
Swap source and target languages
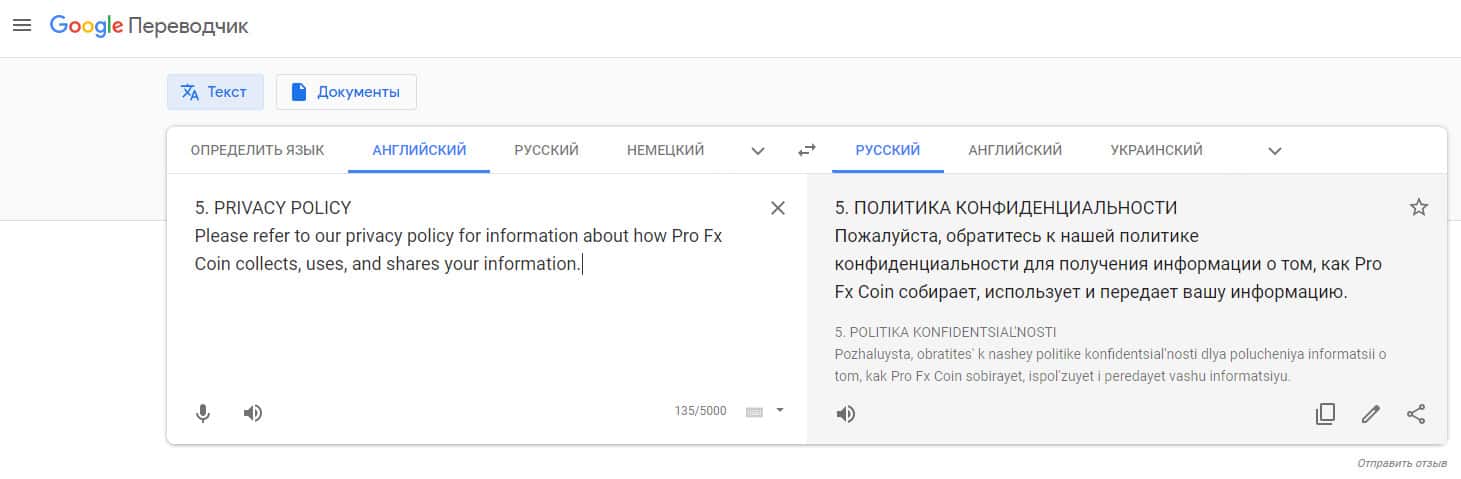(x=806, y=150)
